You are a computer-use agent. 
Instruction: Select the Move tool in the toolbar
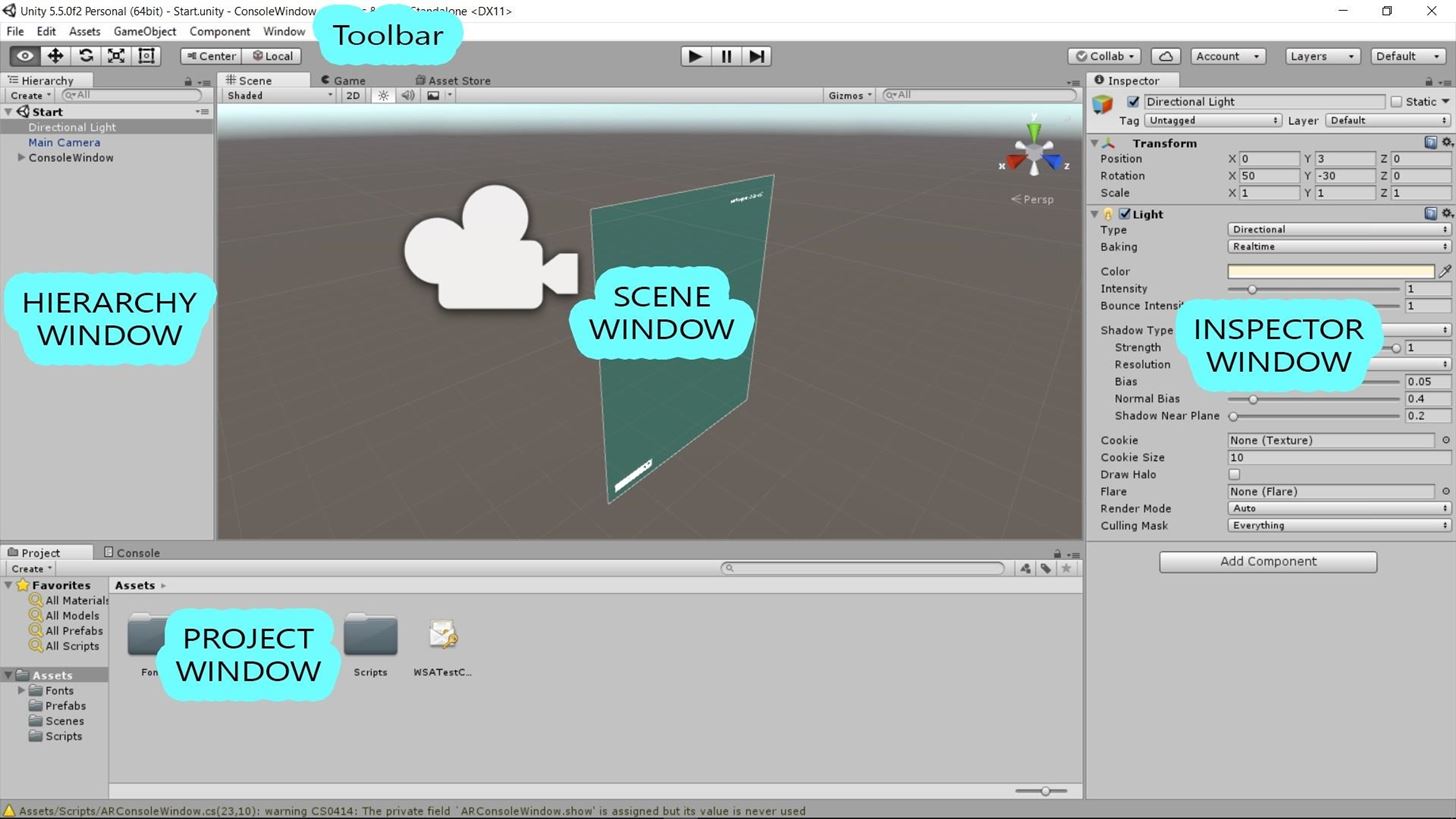55,56
